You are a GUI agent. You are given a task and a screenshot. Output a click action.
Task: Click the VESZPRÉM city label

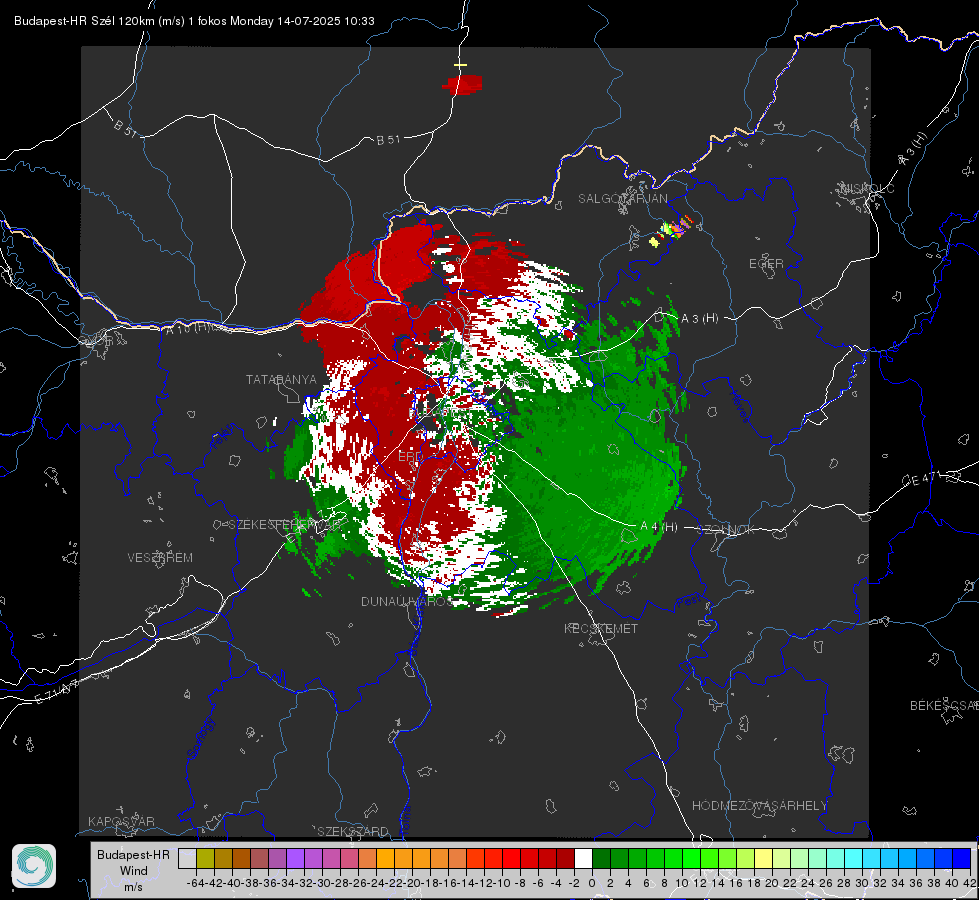(160, 557)
